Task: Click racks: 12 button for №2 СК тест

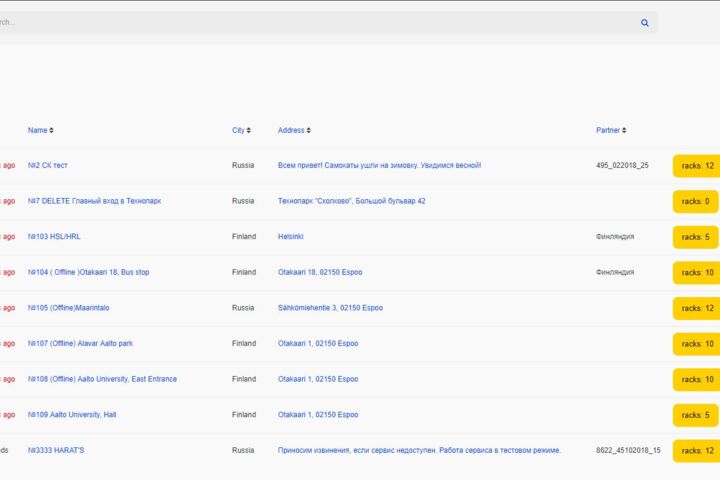Action: click(696, 166)
